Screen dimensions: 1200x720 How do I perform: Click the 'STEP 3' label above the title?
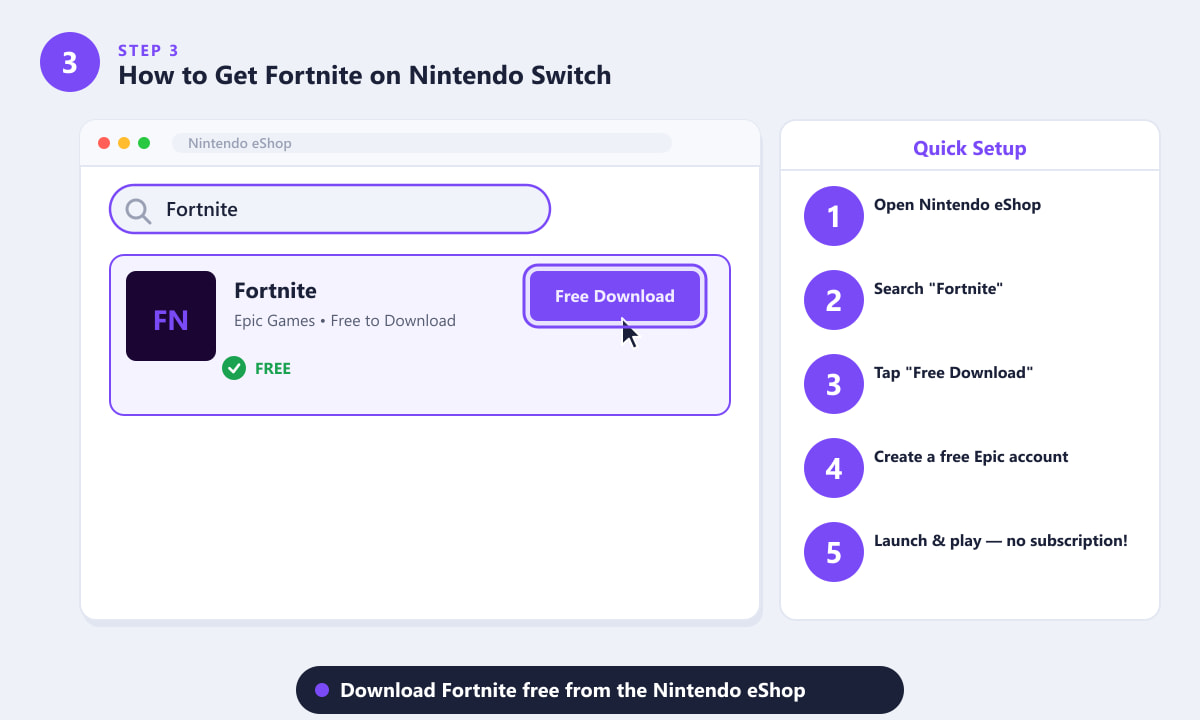(149, 50)
